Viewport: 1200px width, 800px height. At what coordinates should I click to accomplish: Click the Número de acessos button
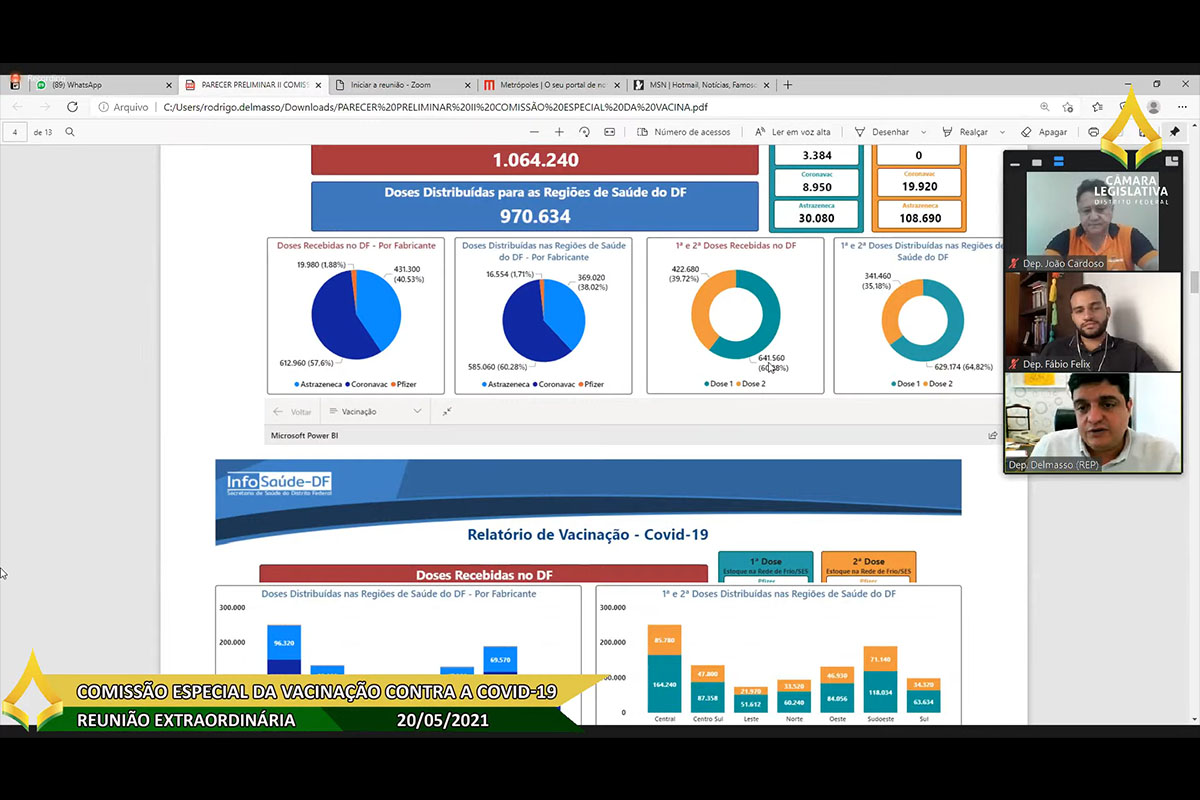[x=684, y=132]
